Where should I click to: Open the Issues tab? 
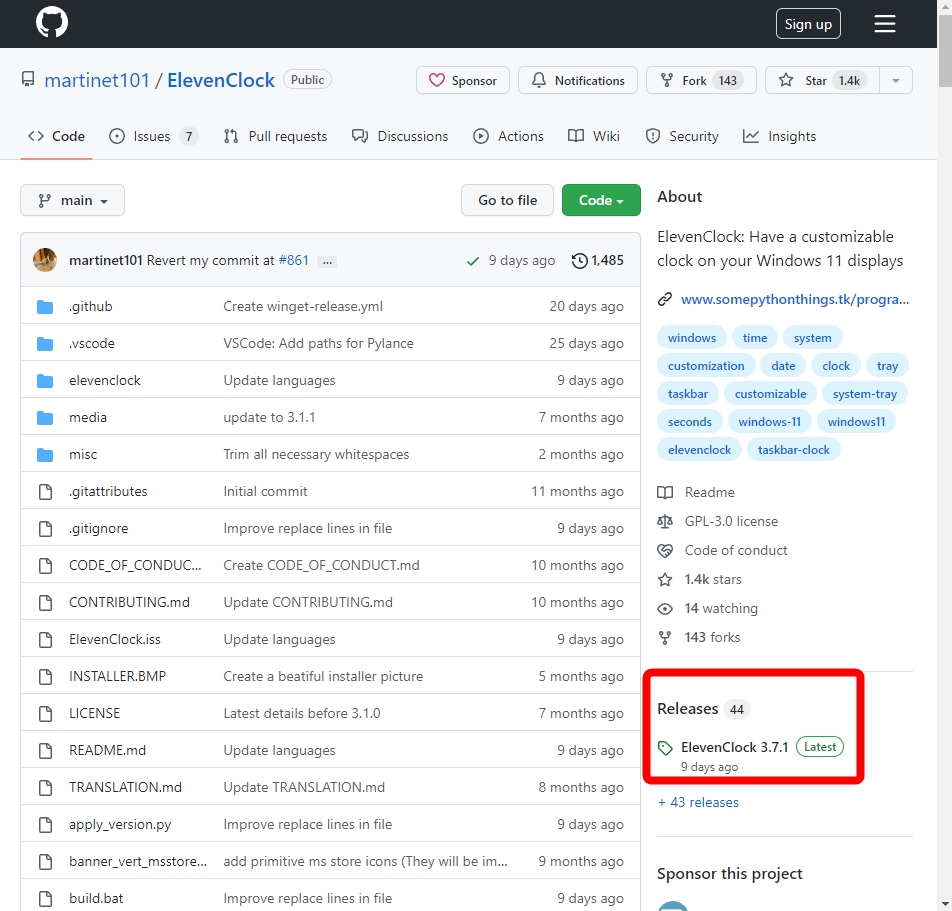[x=153, y=136]
